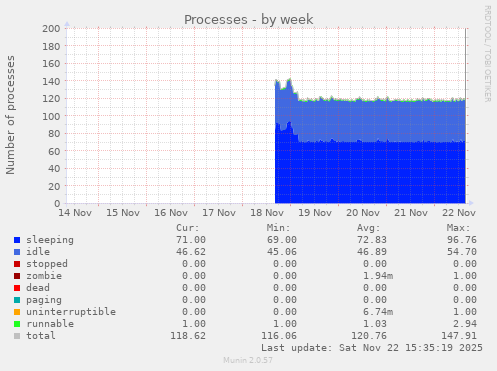Screen dimensions: 497x371
Task: Click idle minimum value 45.06
Action: (x=282, y=252)
